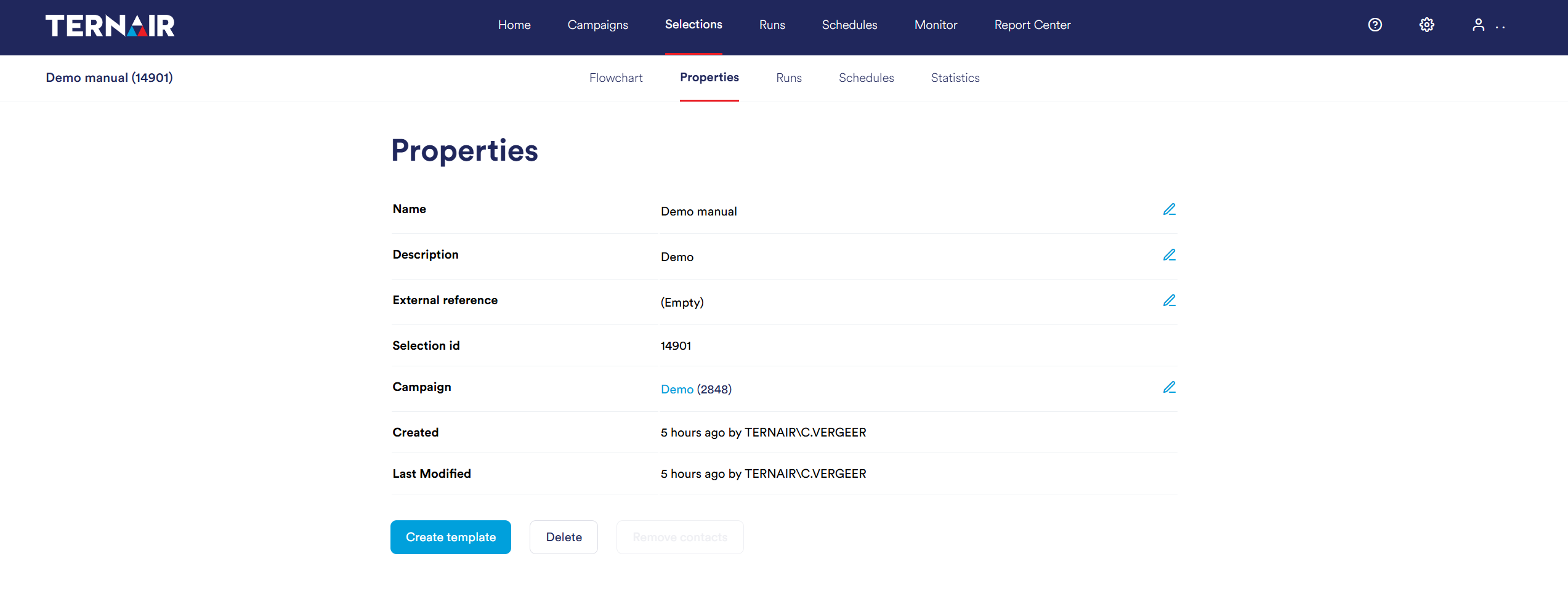Open the settings gear icon
This screenshot has height=604, width=1568.
pos(1427,25)
